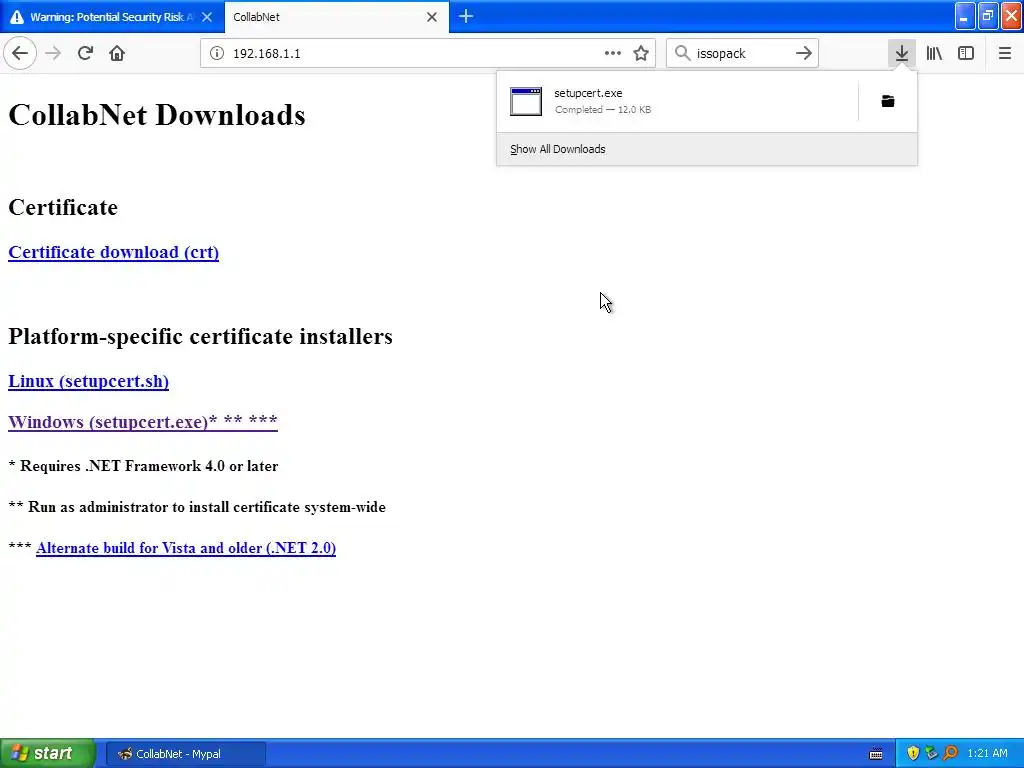Viewport: 1024px width, 768px height.
Task: Show site information for 192.168.1.1
Action: [x=216, y=53]
